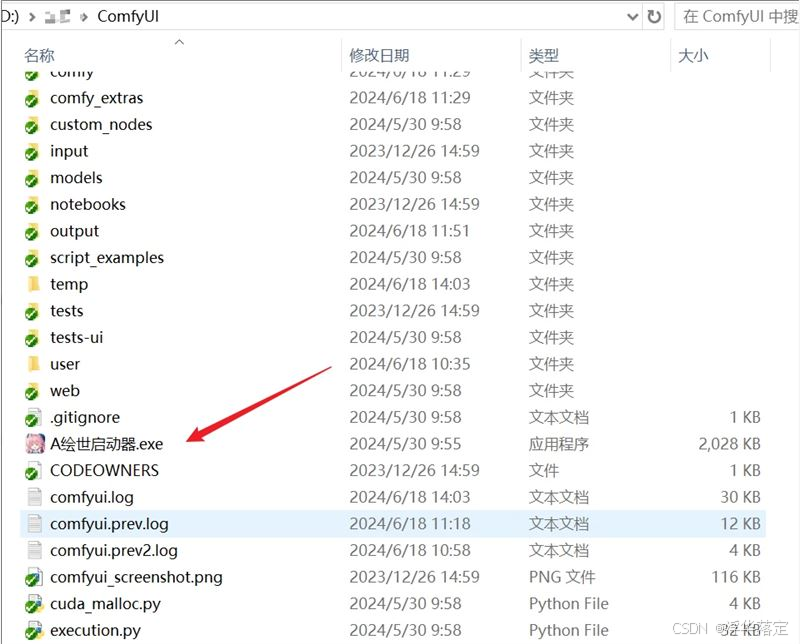Select the tests-ui folder name
This screenshot has width=800, height=644.
click(x=77, y=337)
